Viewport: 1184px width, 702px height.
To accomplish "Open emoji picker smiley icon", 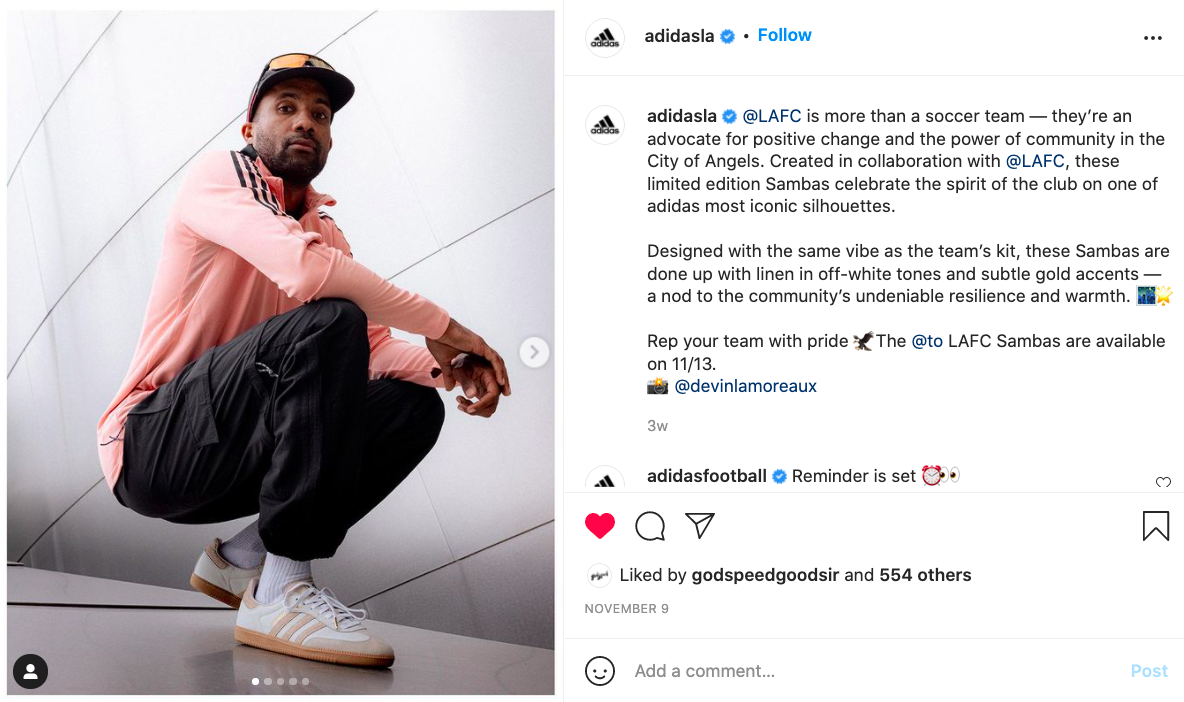I will [600, 671].
